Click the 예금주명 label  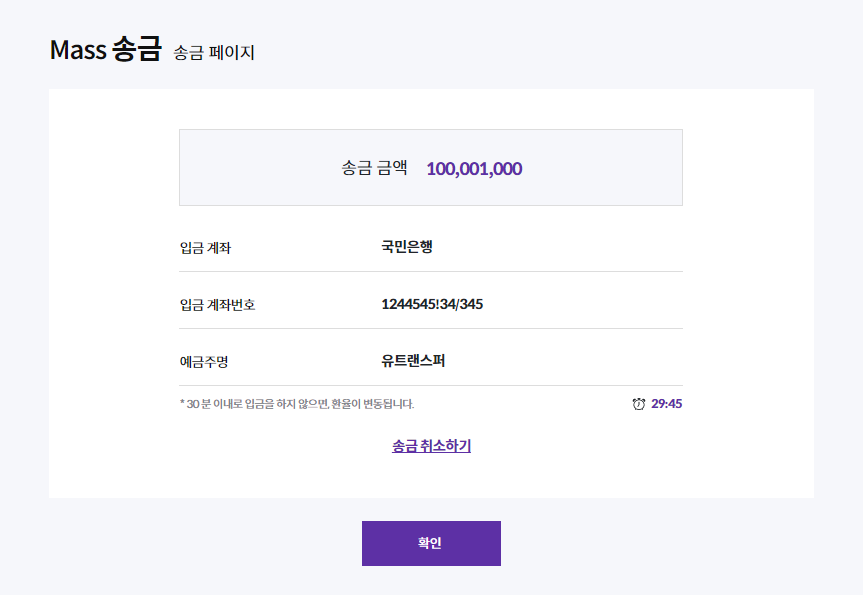click(204, 362)
